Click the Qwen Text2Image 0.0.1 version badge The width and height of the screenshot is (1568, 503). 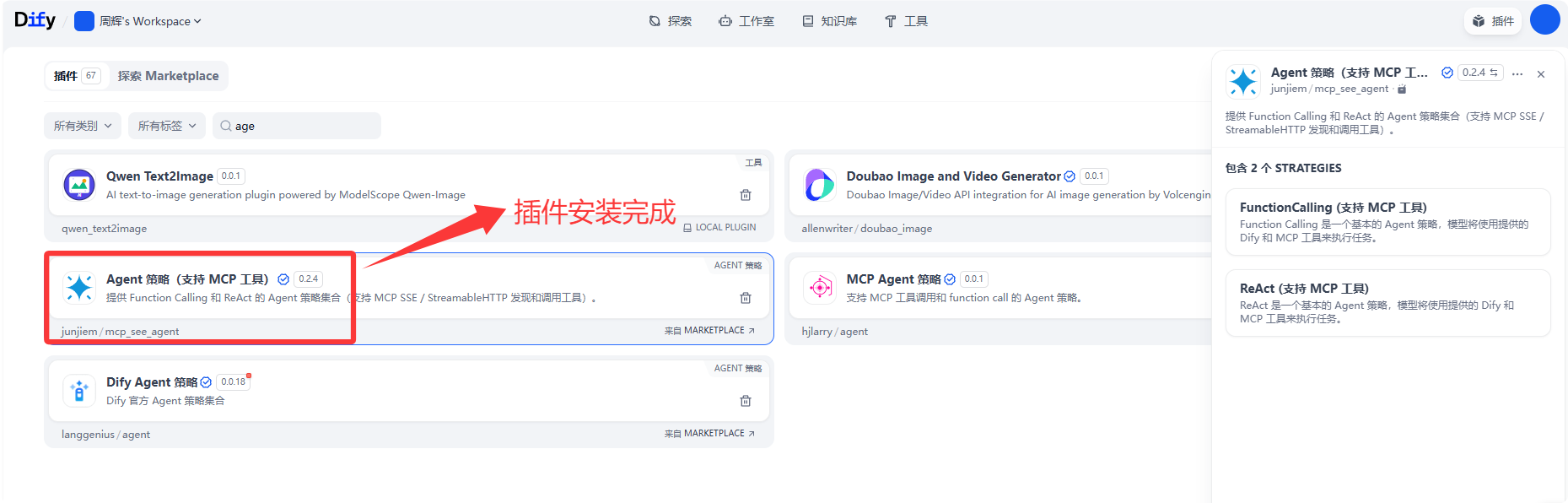[231, 176]
